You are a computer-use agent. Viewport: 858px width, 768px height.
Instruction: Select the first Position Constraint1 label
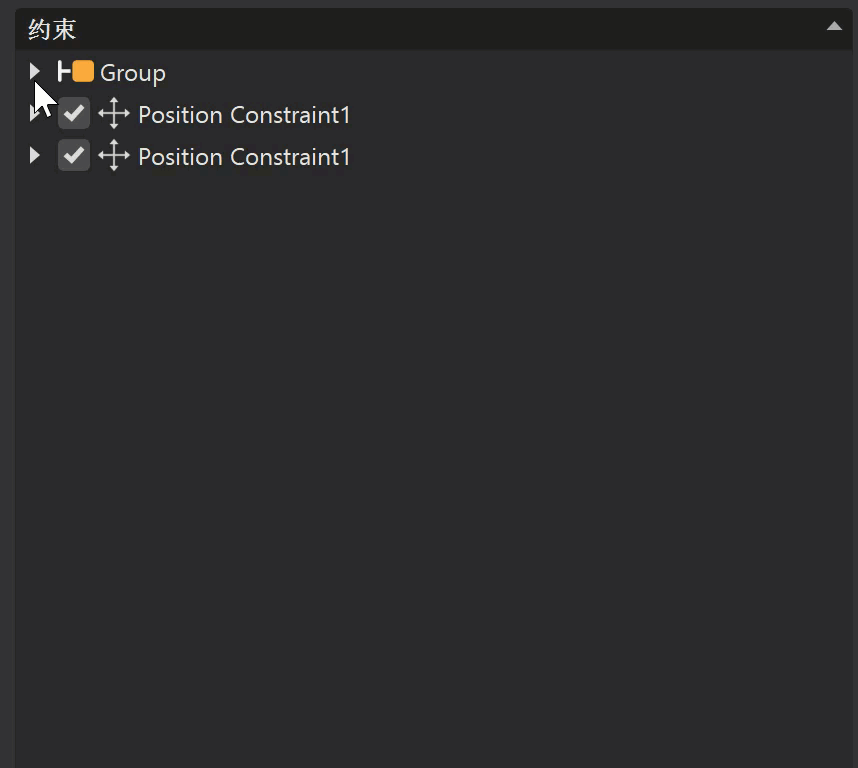coord(244,115)
